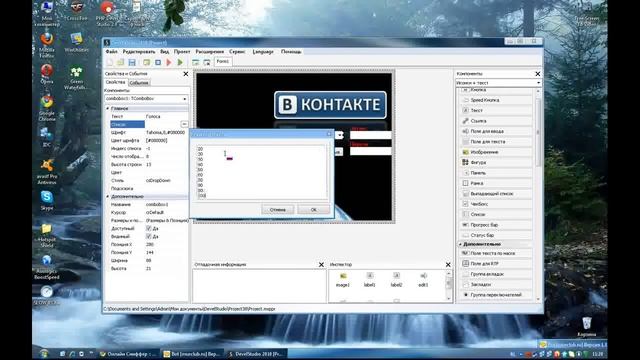
Task: Click OK in the text editor dialog
Action: click(313, 209)
